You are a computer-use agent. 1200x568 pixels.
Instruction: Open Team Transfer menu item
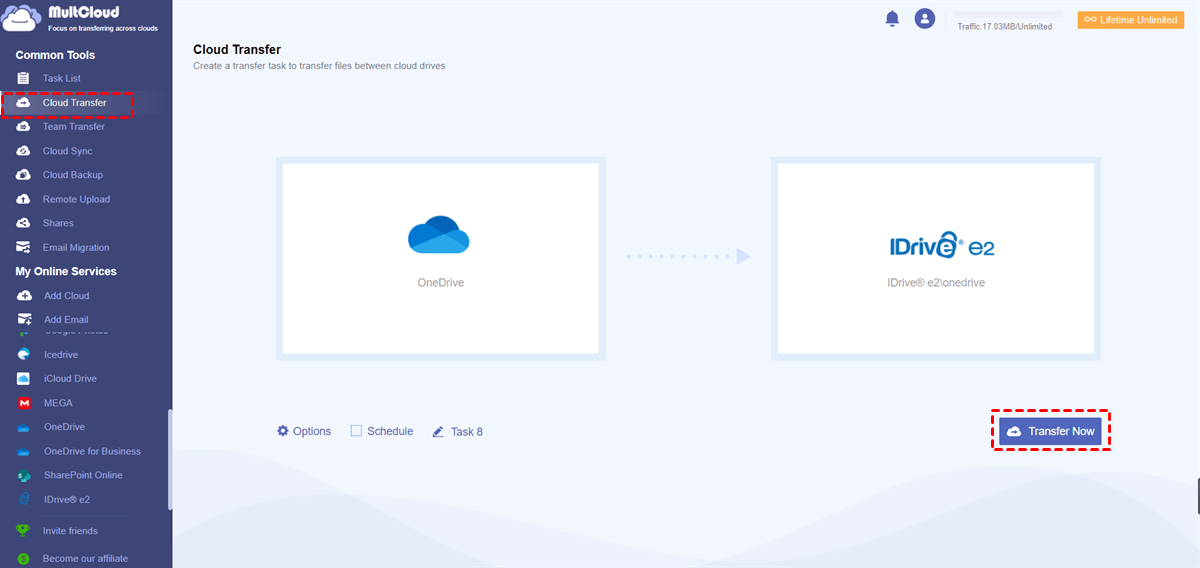[73, 127]
